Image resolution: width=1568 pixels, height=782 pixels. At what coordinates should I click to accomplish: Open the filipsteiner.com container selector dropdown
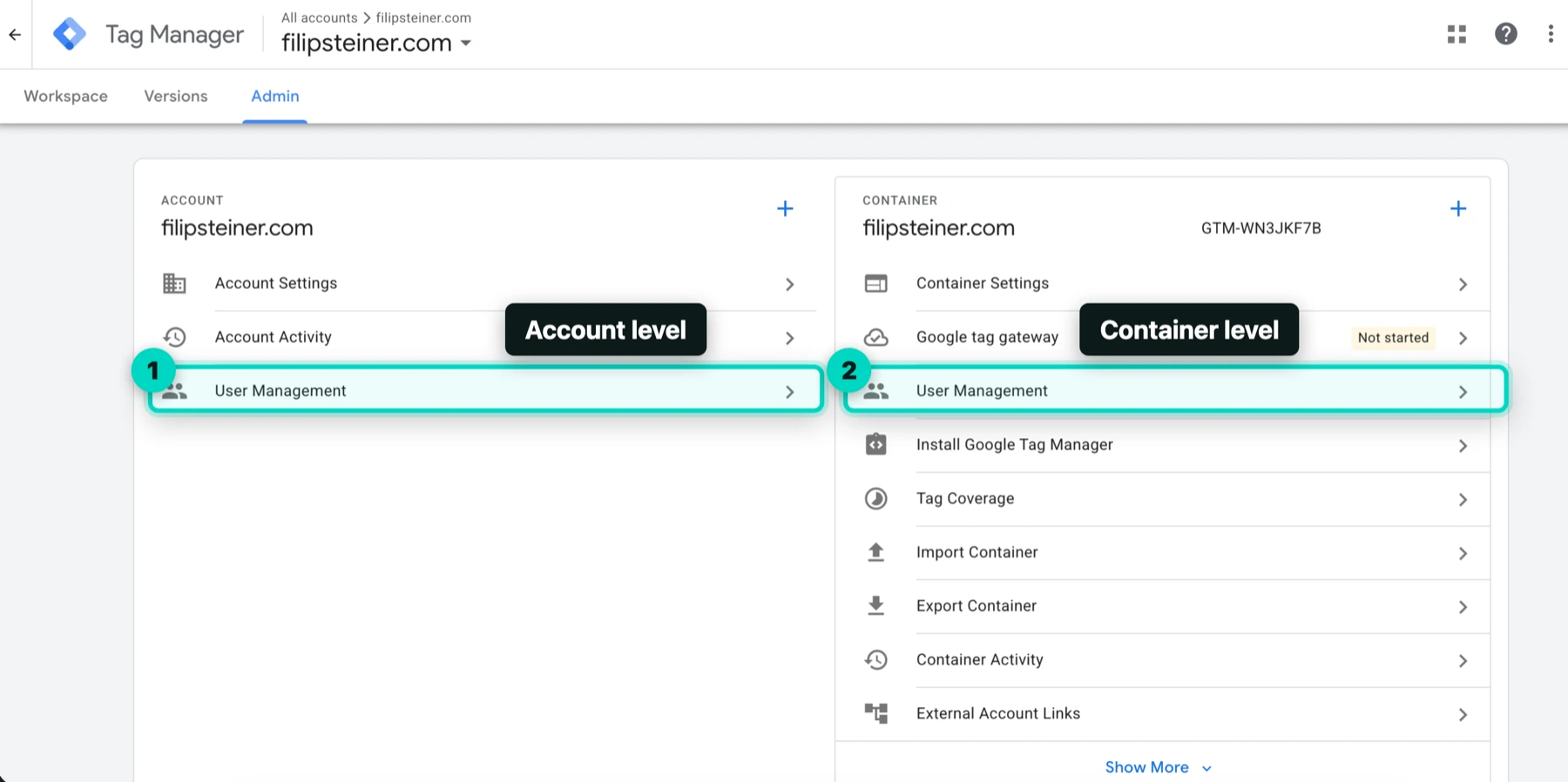[x=376, y=43]
